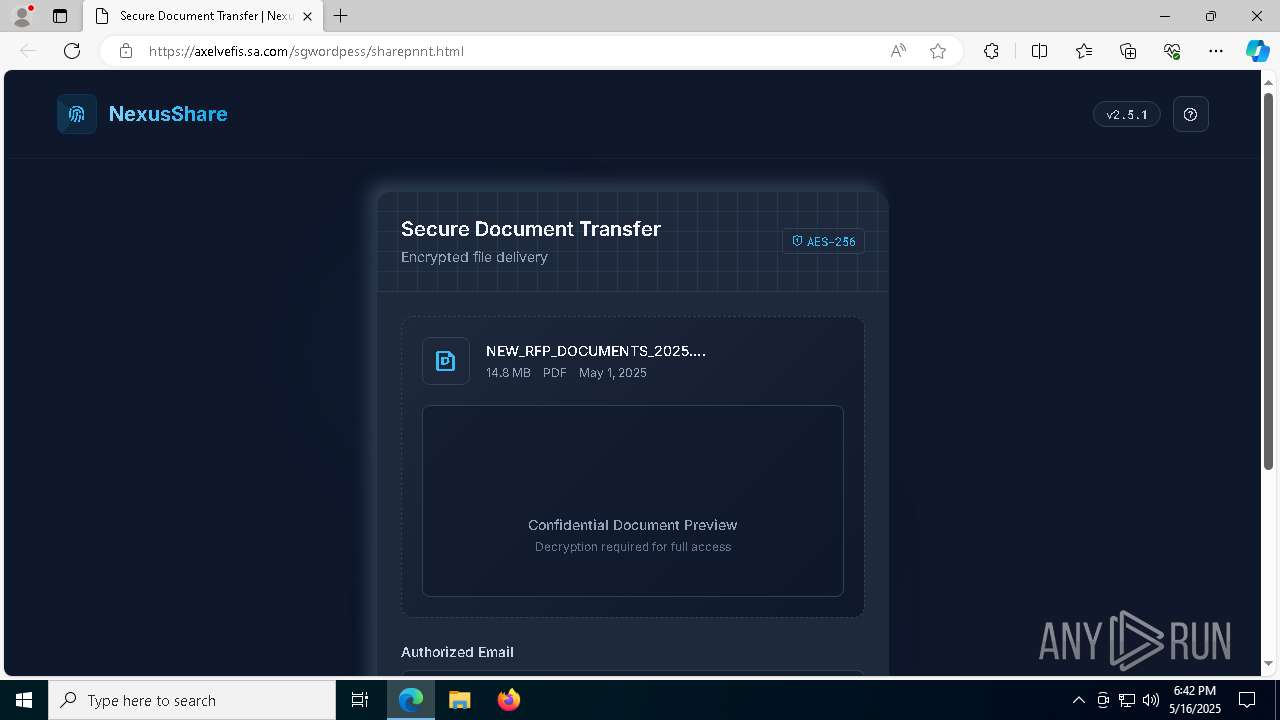This screenshot has width=1280, height=720.
Task: Click the Read aloud icon in address bar
Action: point(898,51)
